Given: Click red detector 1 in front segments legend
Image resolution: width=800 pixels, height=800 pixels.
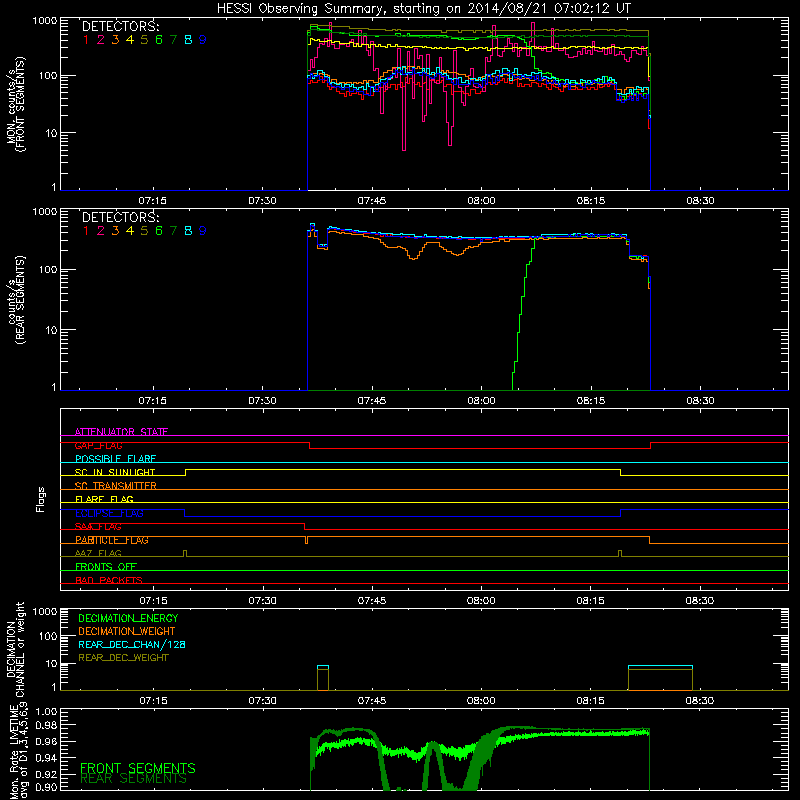Looking at the screenshot, I should (x=86, y=40).
